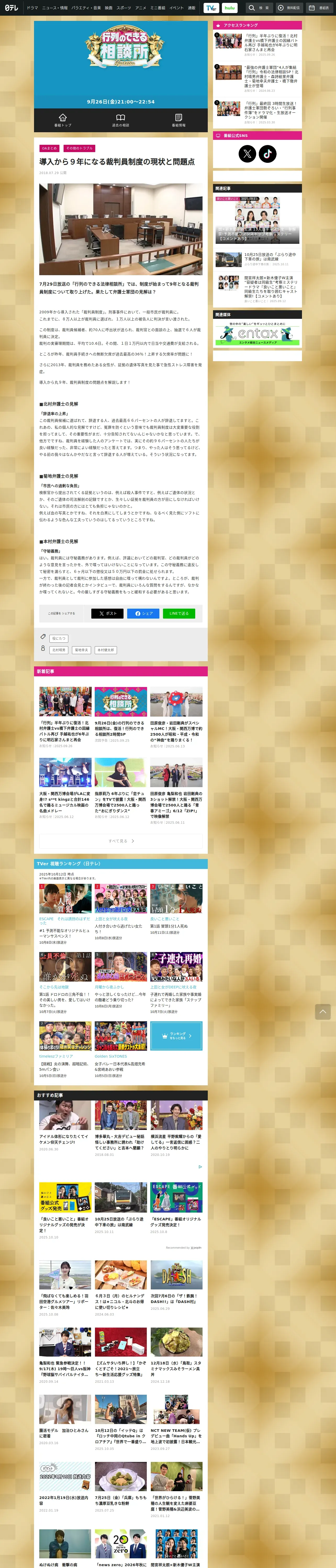Expand news list with すべて見る

pyautogui.click(x=121, y=841)
